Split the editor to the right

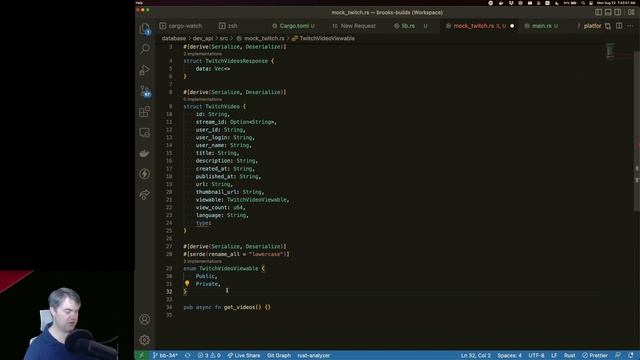[x=619, y=26]
